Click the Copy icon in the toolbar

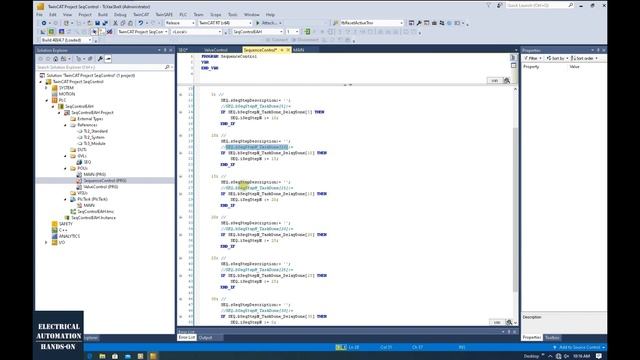click(122, 23)
